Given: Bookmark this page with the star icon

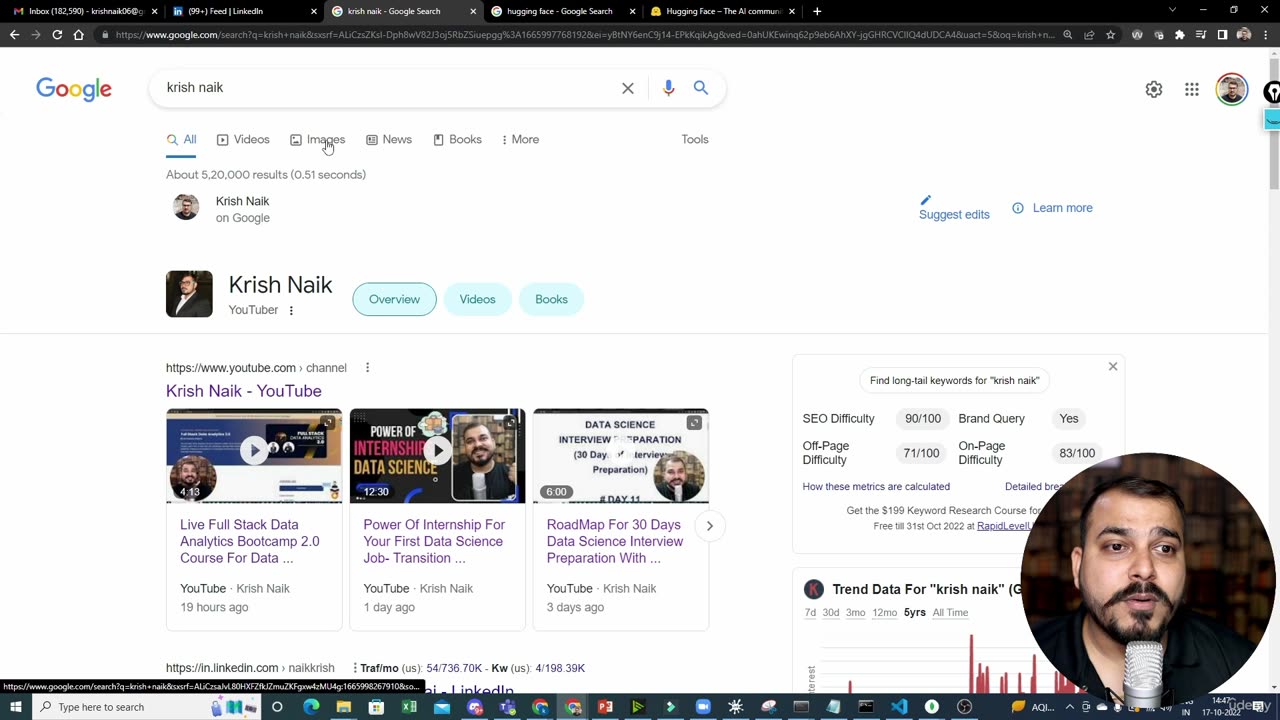Looking at the screenshot, I should click(x=1110, y=35).
